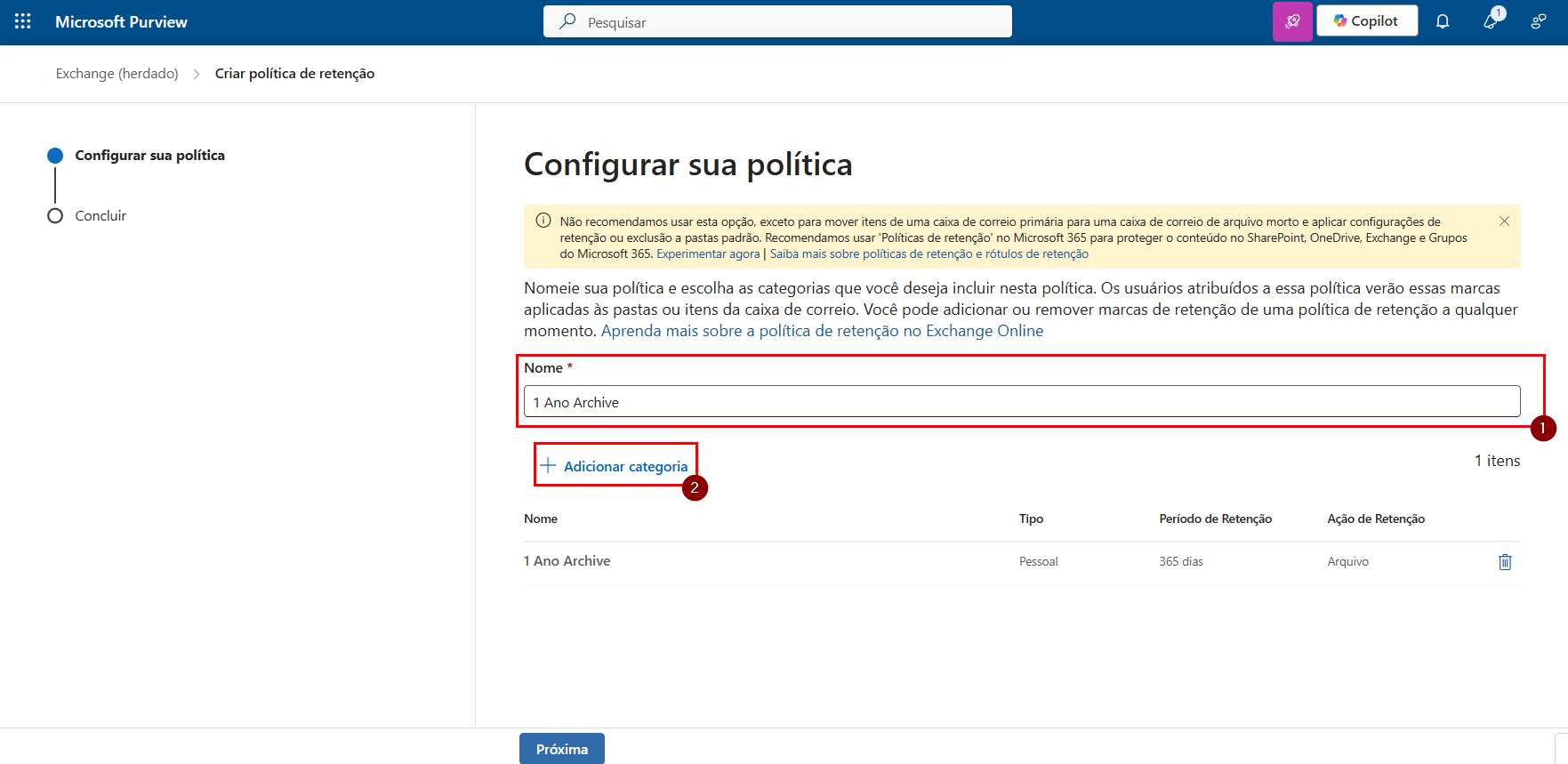
Task: Dismiss the yellow warning banner
Action: click(x=1504, y=221)
